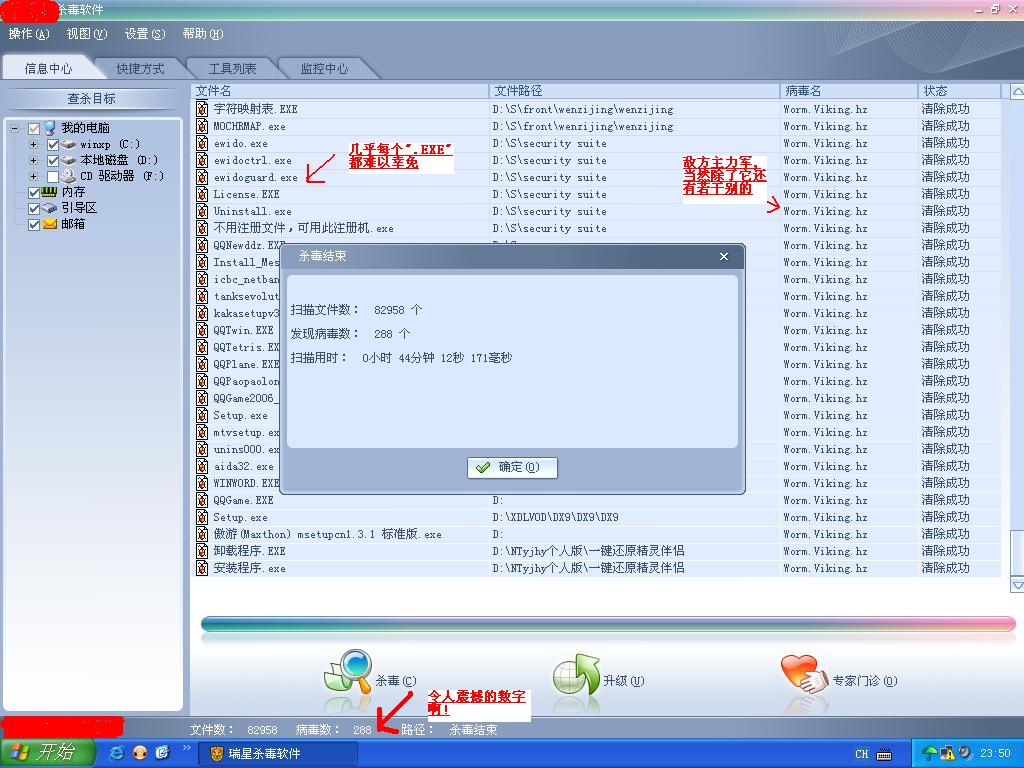The width and height of the screenshot is (1024, 768).
Task: Toggle the 内存 checkbox
Action: coord(34,192)
